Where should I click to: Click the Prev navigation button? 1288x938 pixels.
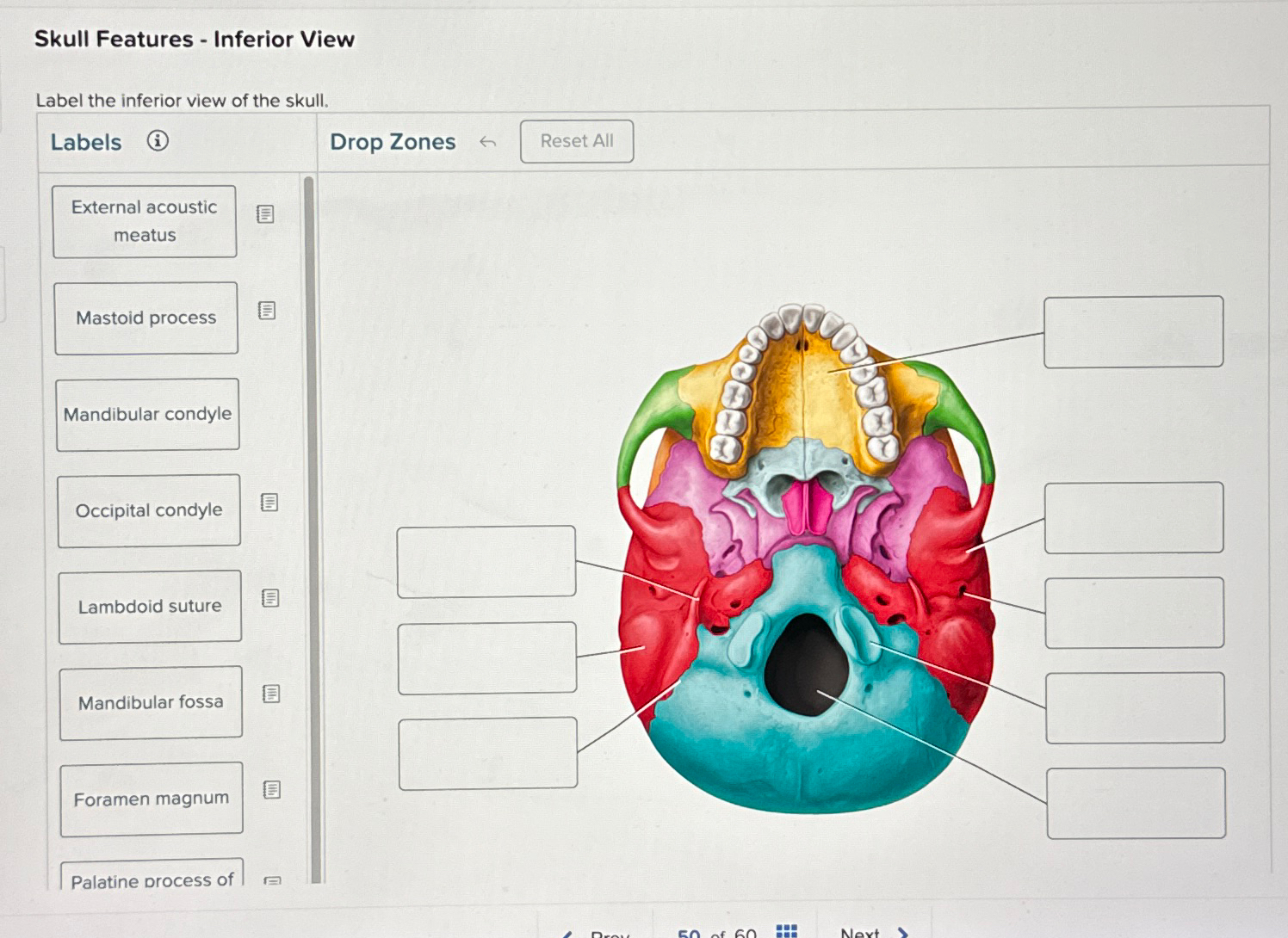[x=607, y=931]
